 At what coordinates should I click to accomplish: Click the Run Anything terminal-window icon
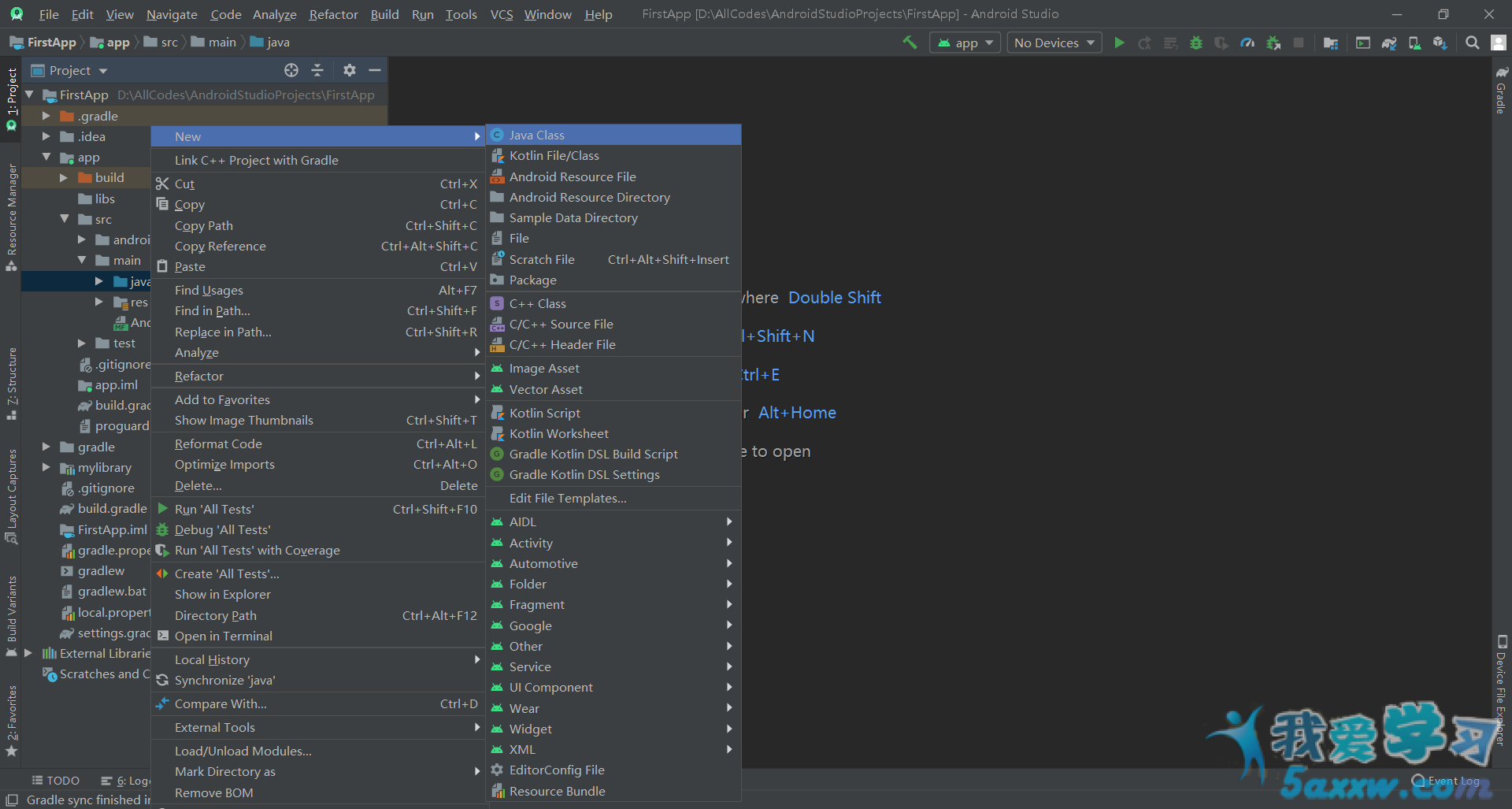click(1363, 43)
